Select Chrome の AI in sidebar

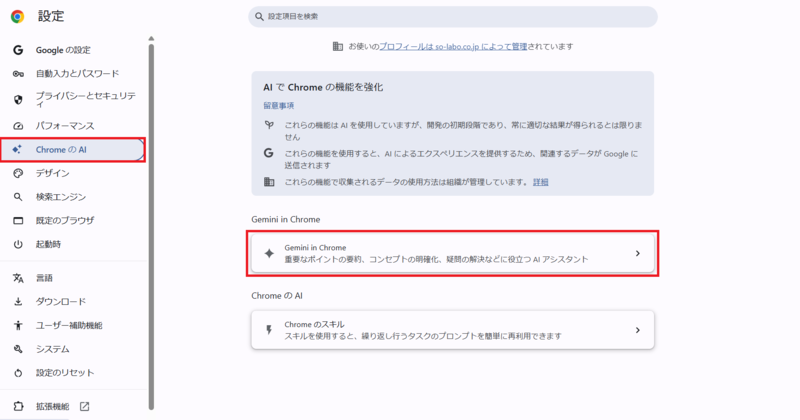73,150
